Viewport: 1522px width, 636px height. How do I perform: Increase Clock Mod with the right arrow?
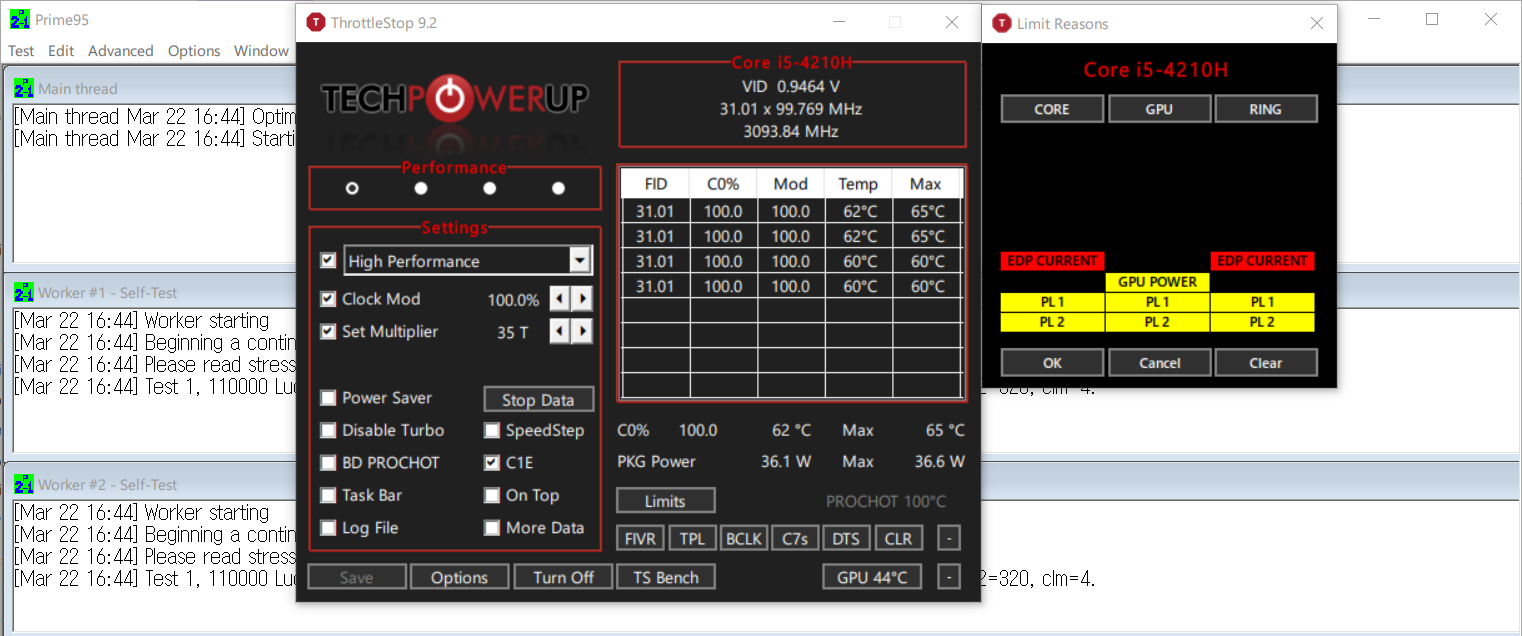(582, 299)
